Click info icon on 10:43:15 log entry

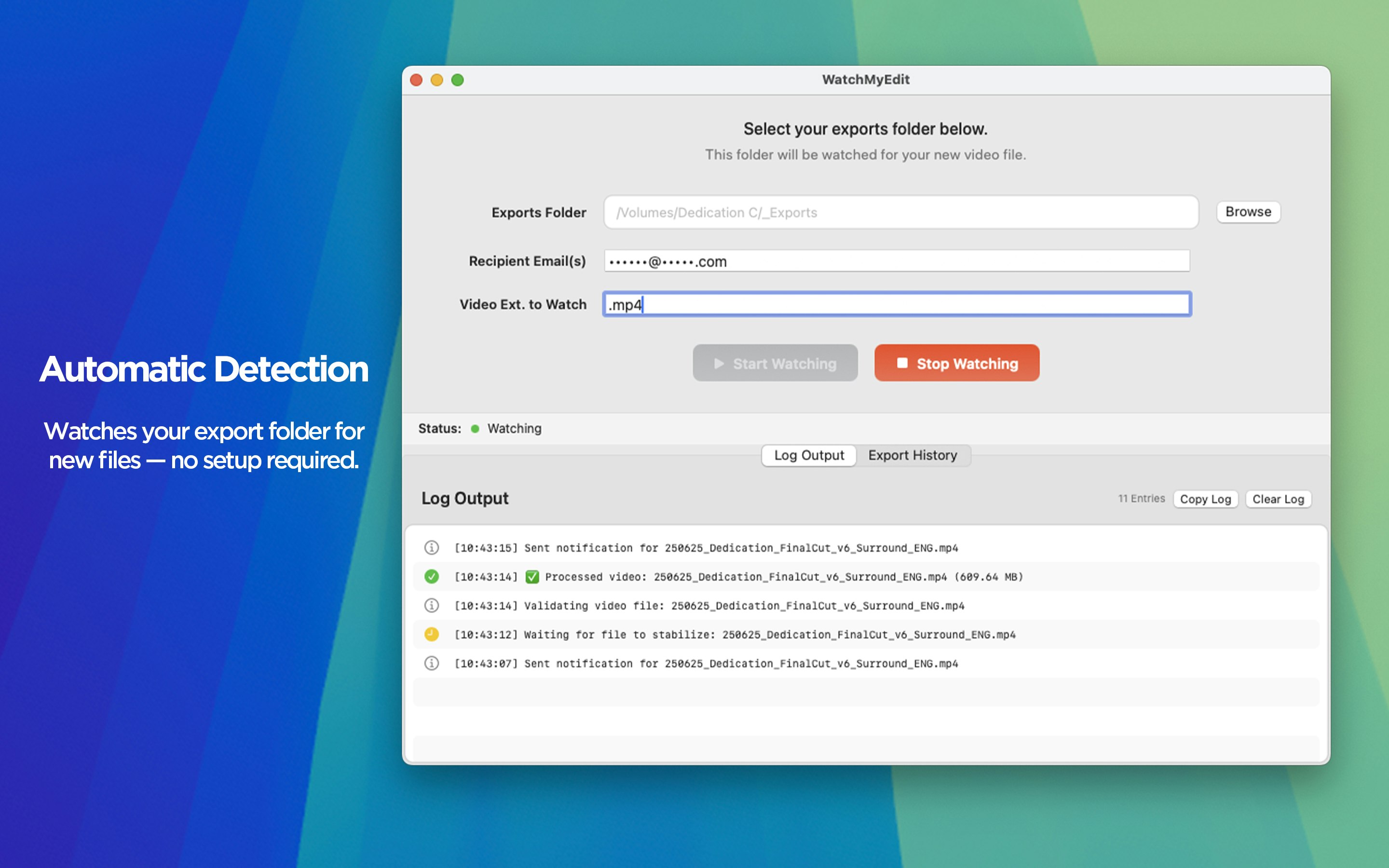(432, 548)
